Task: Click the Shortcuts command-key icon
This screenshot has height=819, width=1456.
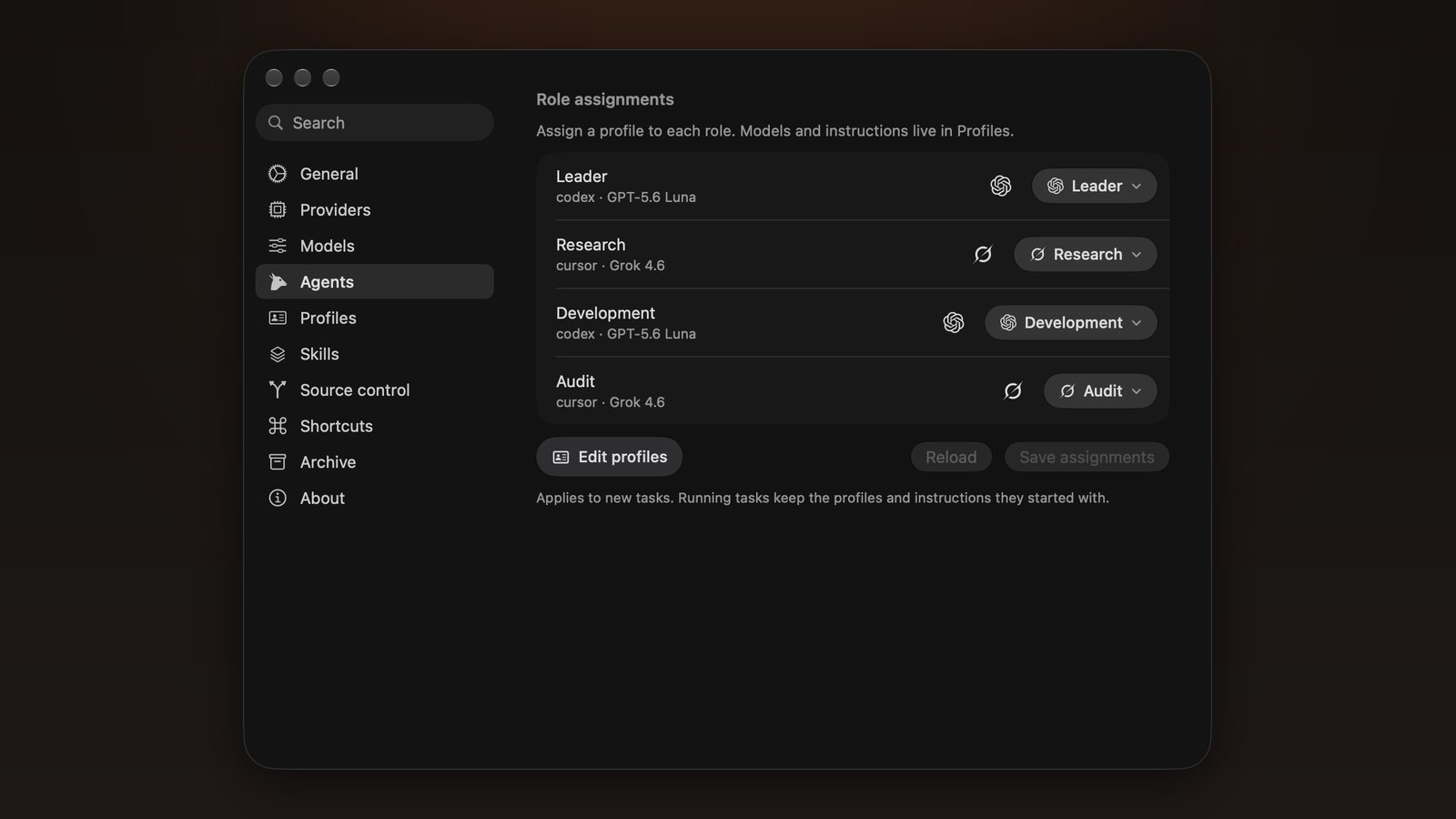Action: [278, 426]
